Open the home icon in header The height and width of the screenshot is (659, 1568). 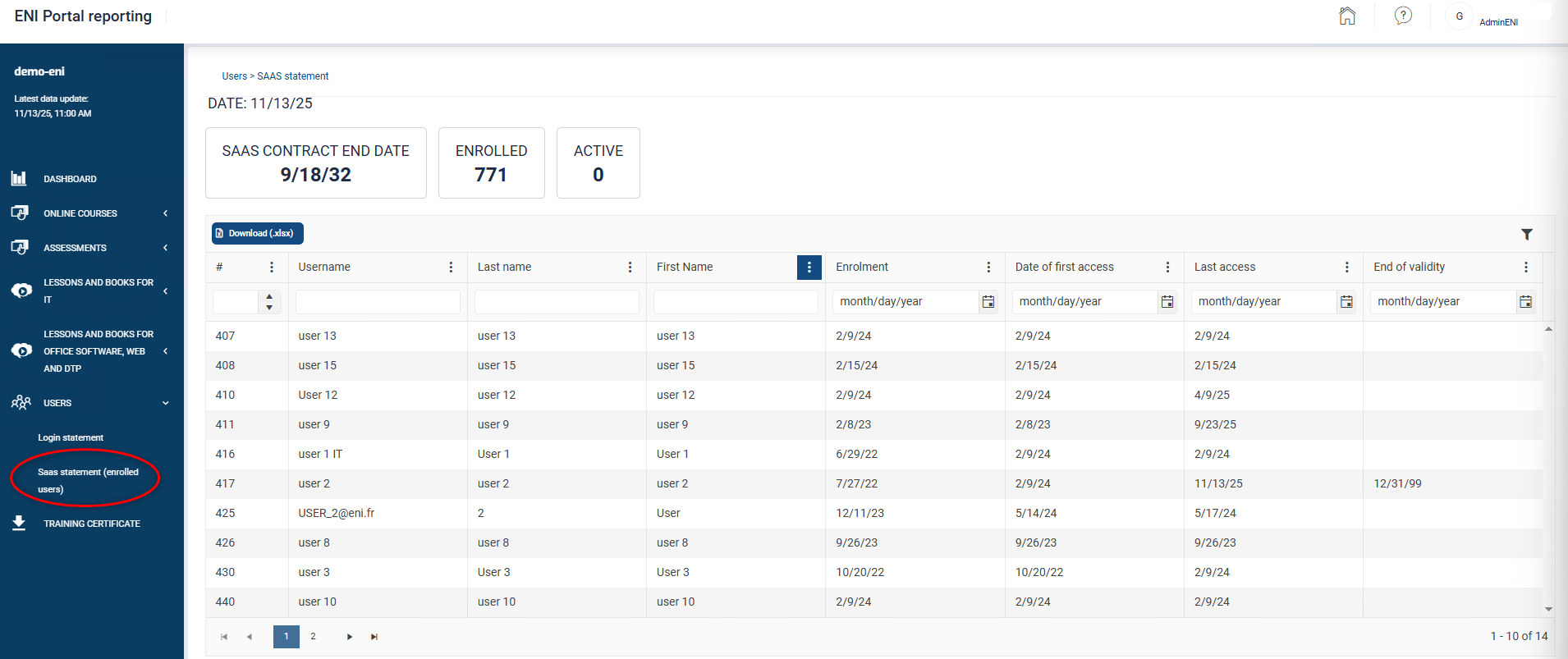tap(1347, 16)
